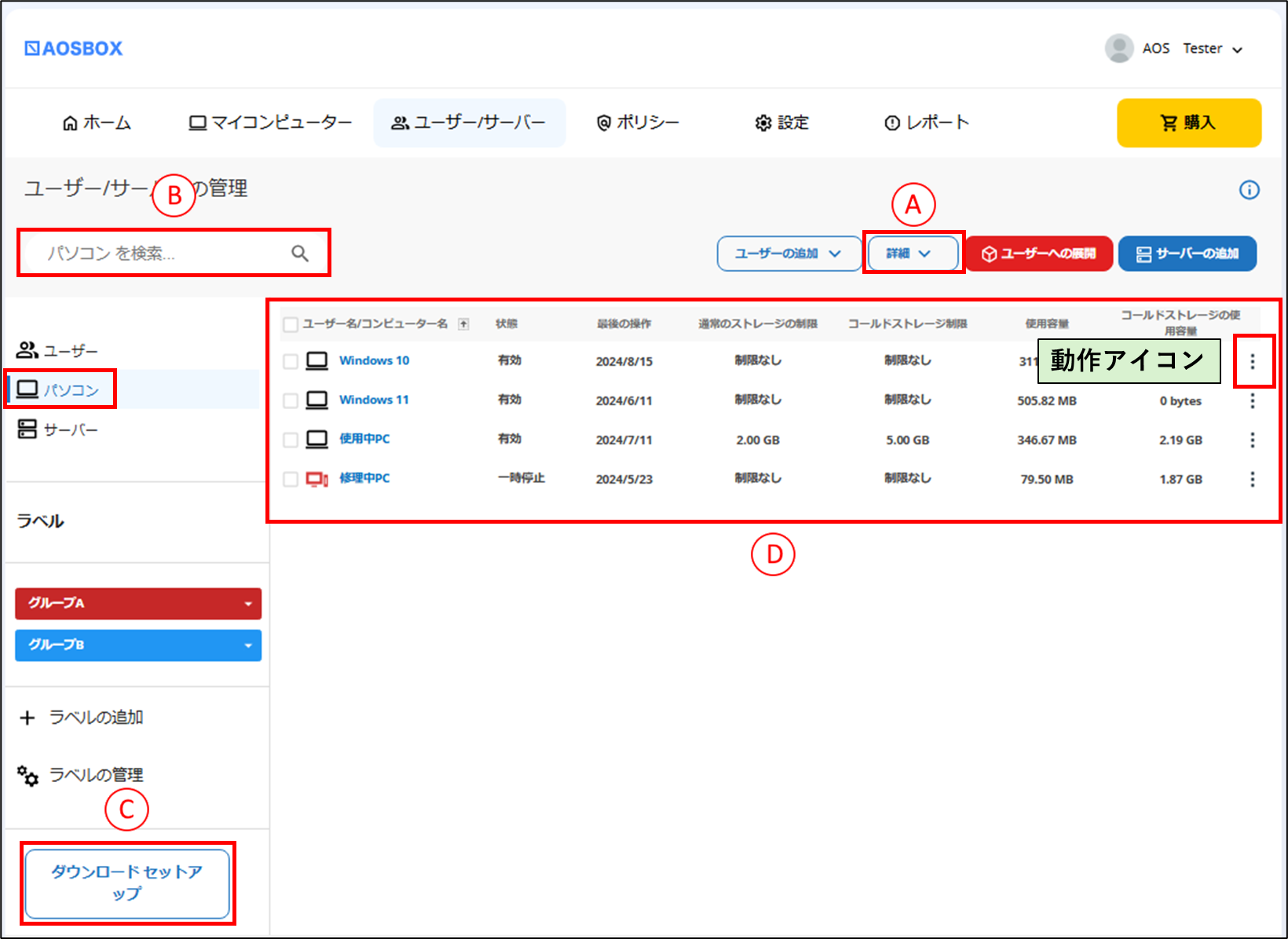1288x939 pixels.
Task: Click the sort arrow beside ユーザー名/コンピューター名
Action: [x=464, y=324]
